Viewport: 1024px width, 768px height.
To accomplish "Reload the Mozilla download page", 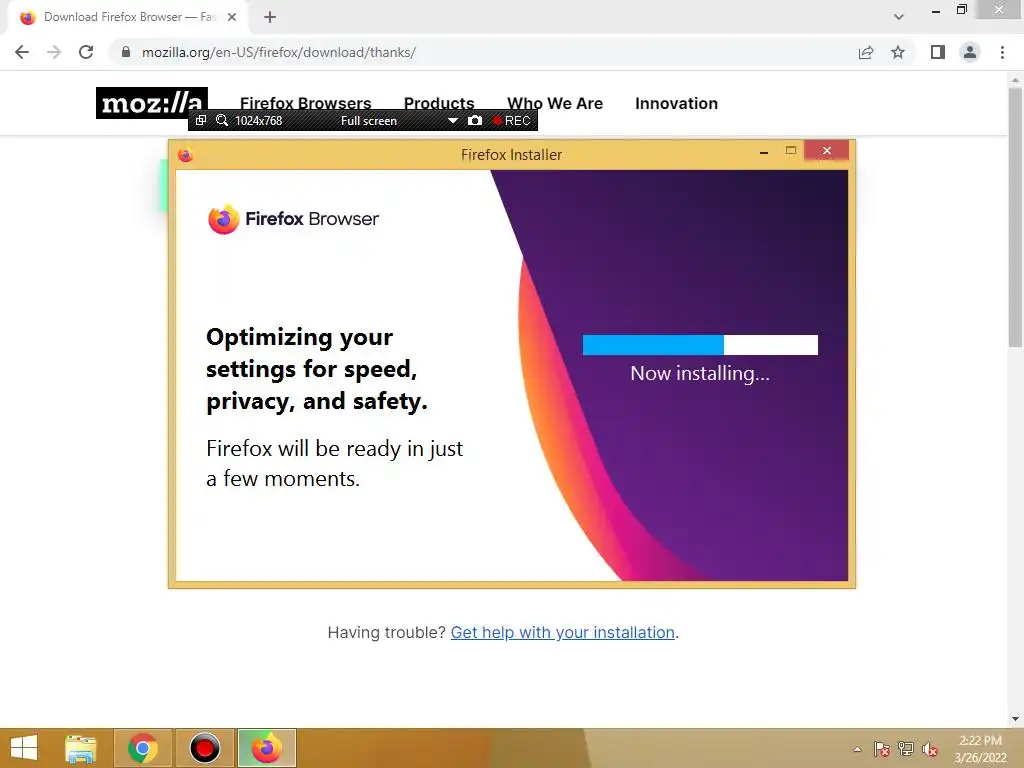I will click(86, 52).
